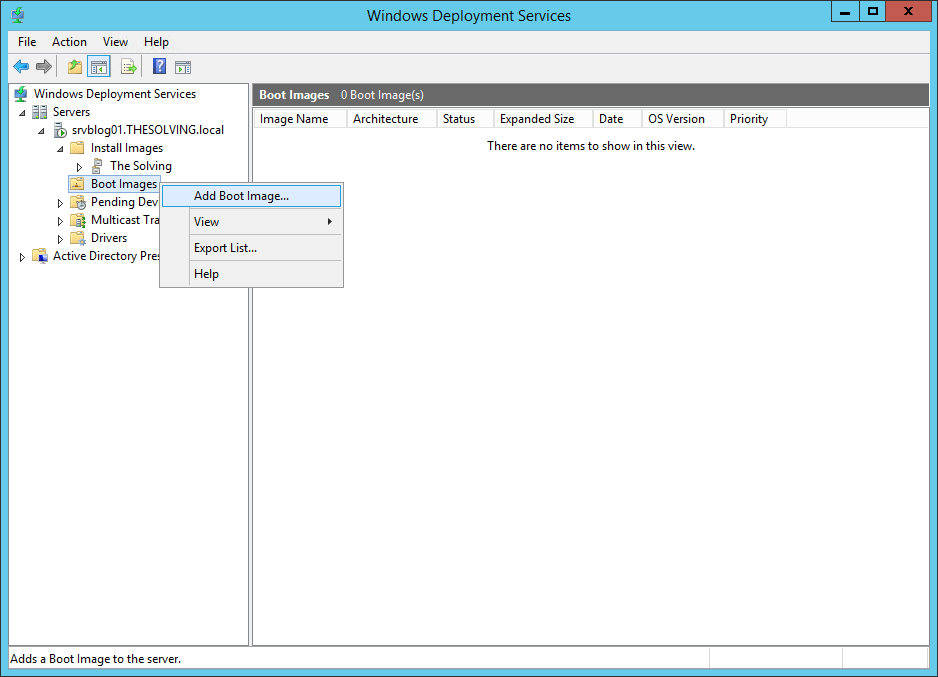Select The Solving label in tree
Viewport: 938px width, 677px height.
click(x=141, y=166)
